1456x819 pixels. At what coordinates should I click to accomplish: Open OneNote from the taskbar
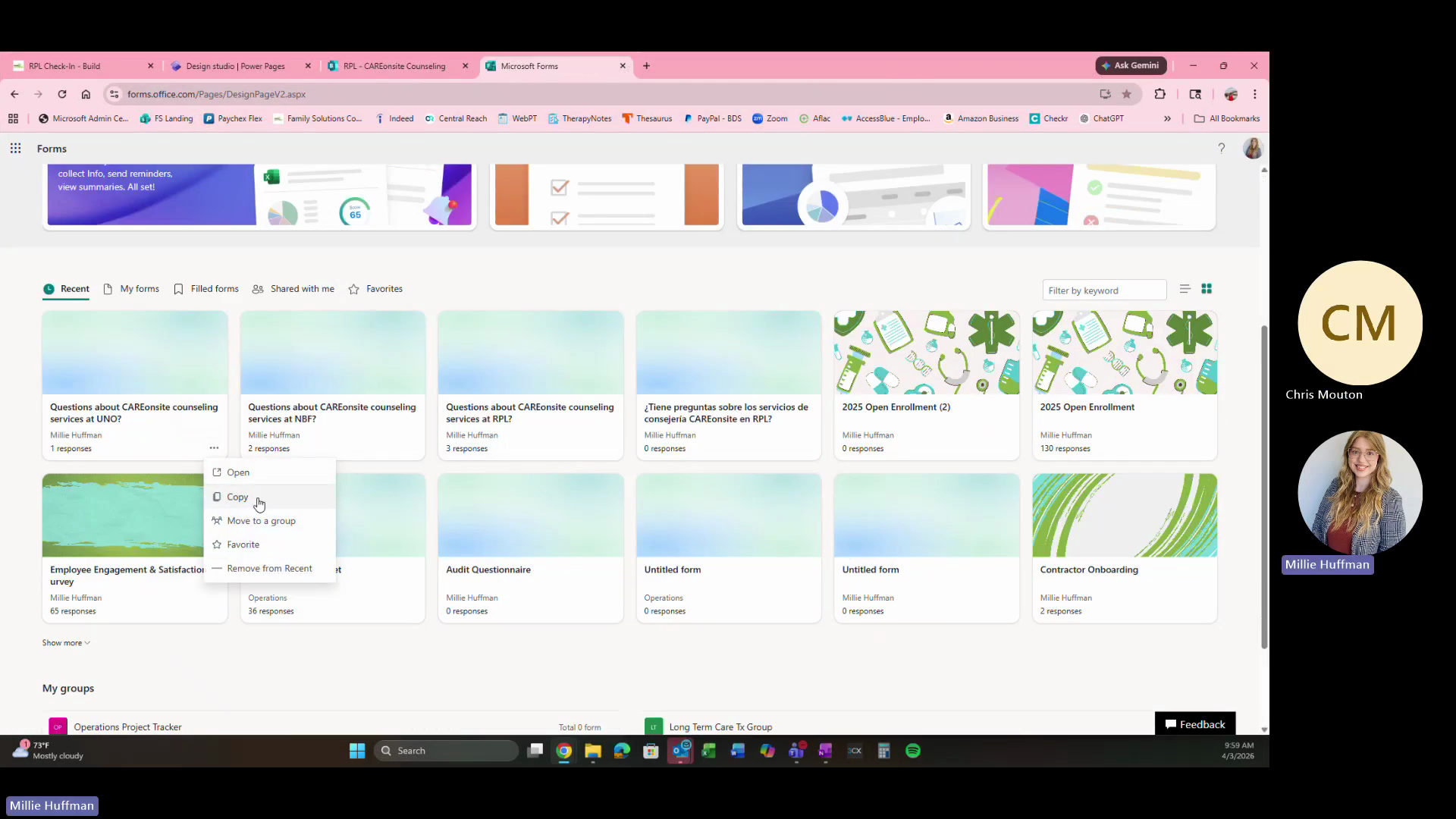coord(825,751)
